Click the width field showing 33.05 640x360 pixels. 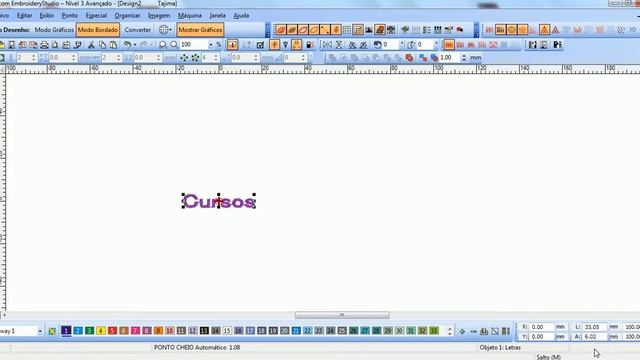tap(595, 327)
